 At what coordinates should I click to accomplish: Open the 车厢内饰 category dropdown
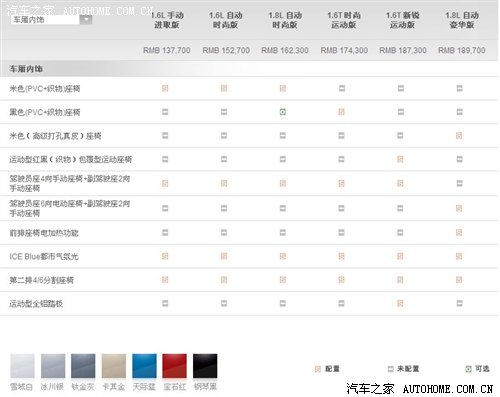click(51, 20)
